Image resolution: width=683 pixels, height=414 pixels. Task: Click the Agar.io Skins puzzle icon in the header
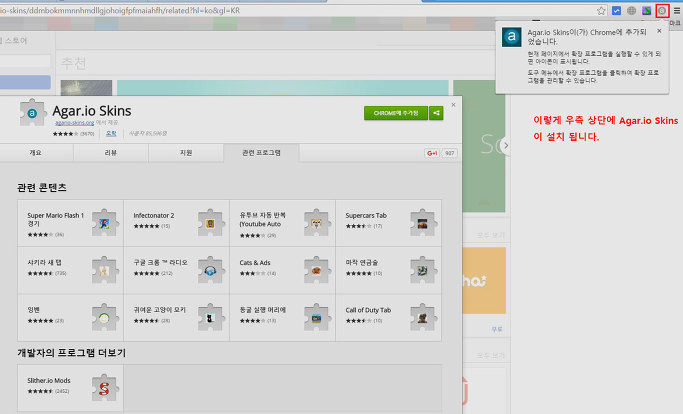click(x=32, y=112)
